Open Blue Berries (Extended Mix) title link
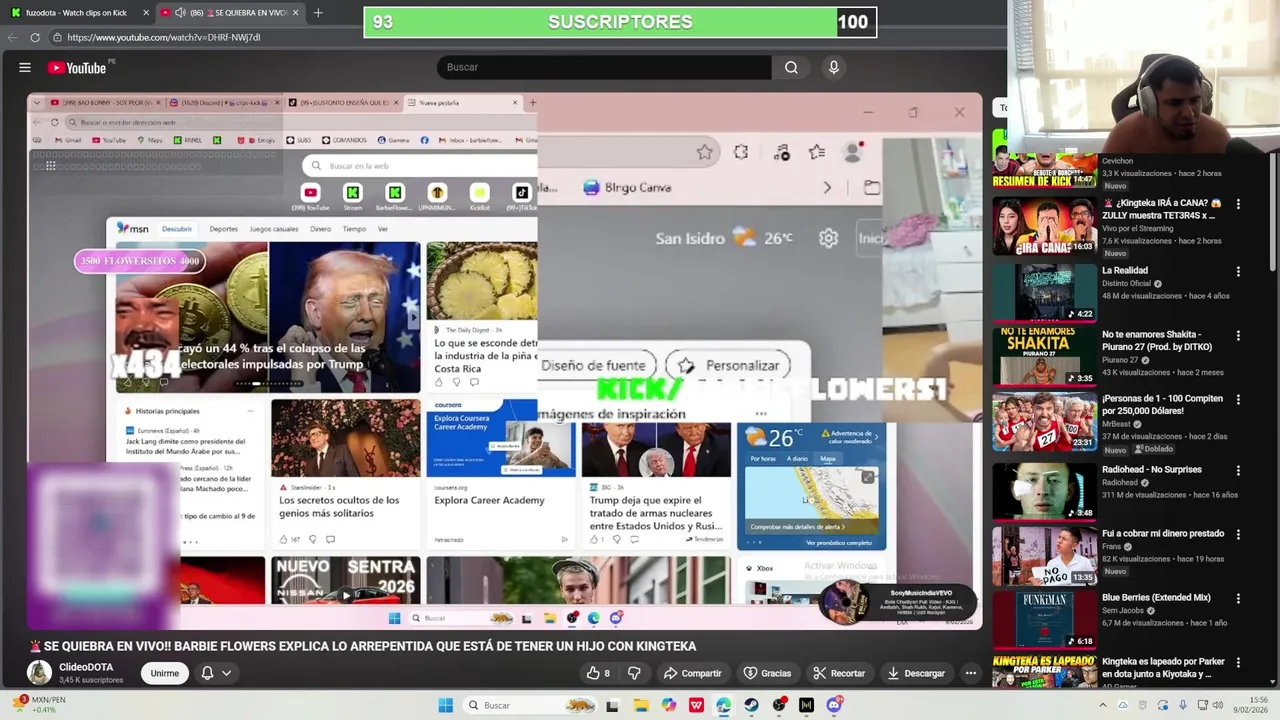The width and height of the screenshot is (1280, 720). 1156,598
